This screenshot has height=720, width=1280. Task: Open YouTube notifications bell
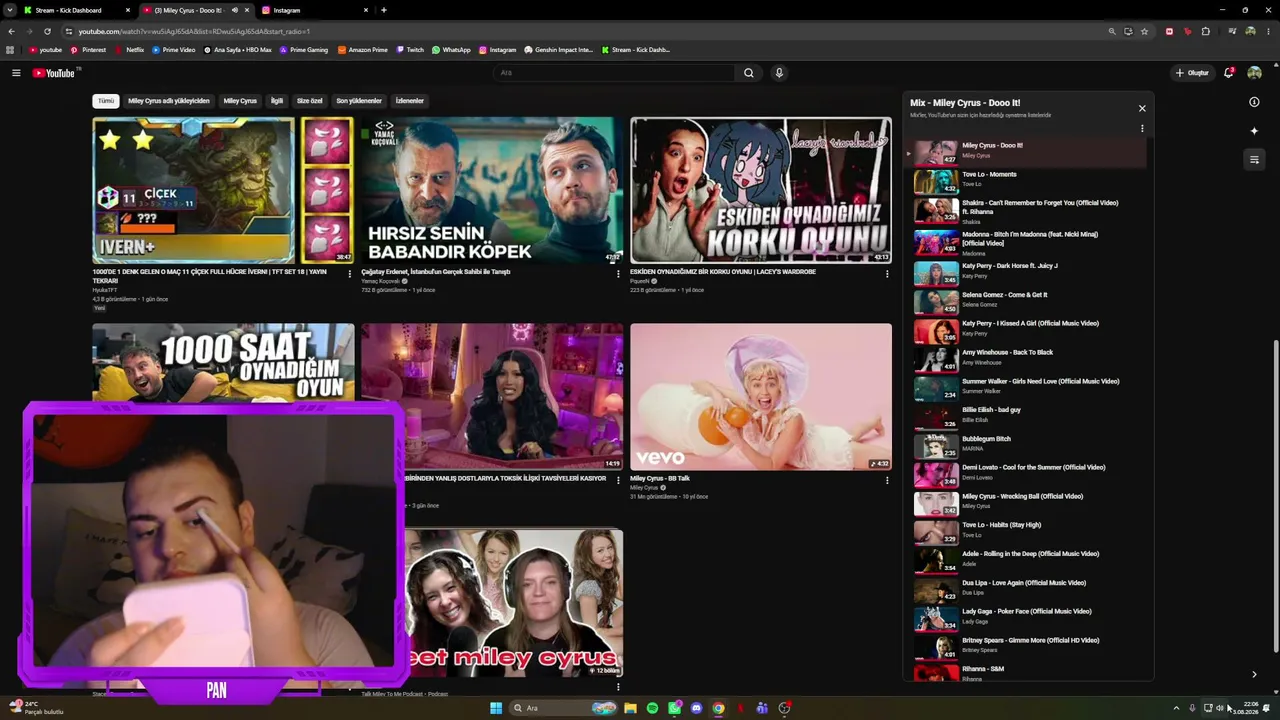(1229, 73)
